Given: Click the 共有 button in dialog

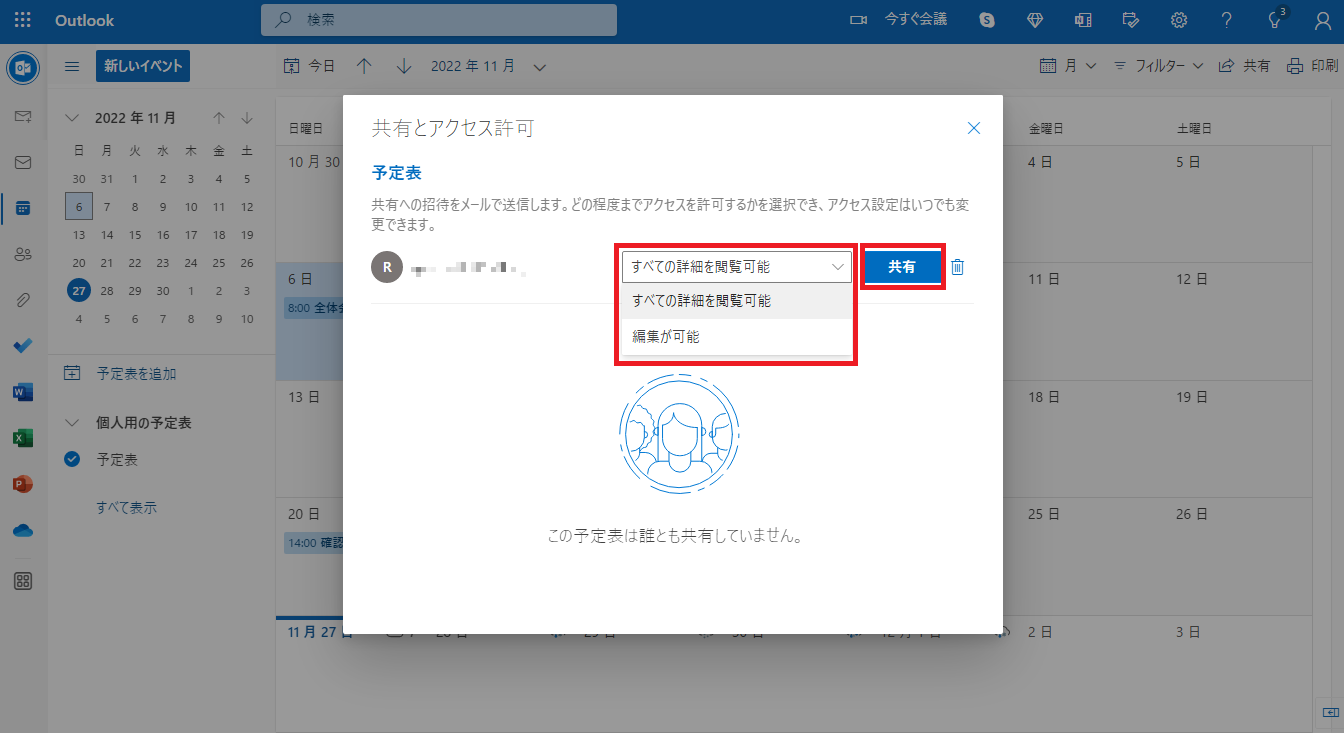Looking at the screenshot, I should 902,267.
